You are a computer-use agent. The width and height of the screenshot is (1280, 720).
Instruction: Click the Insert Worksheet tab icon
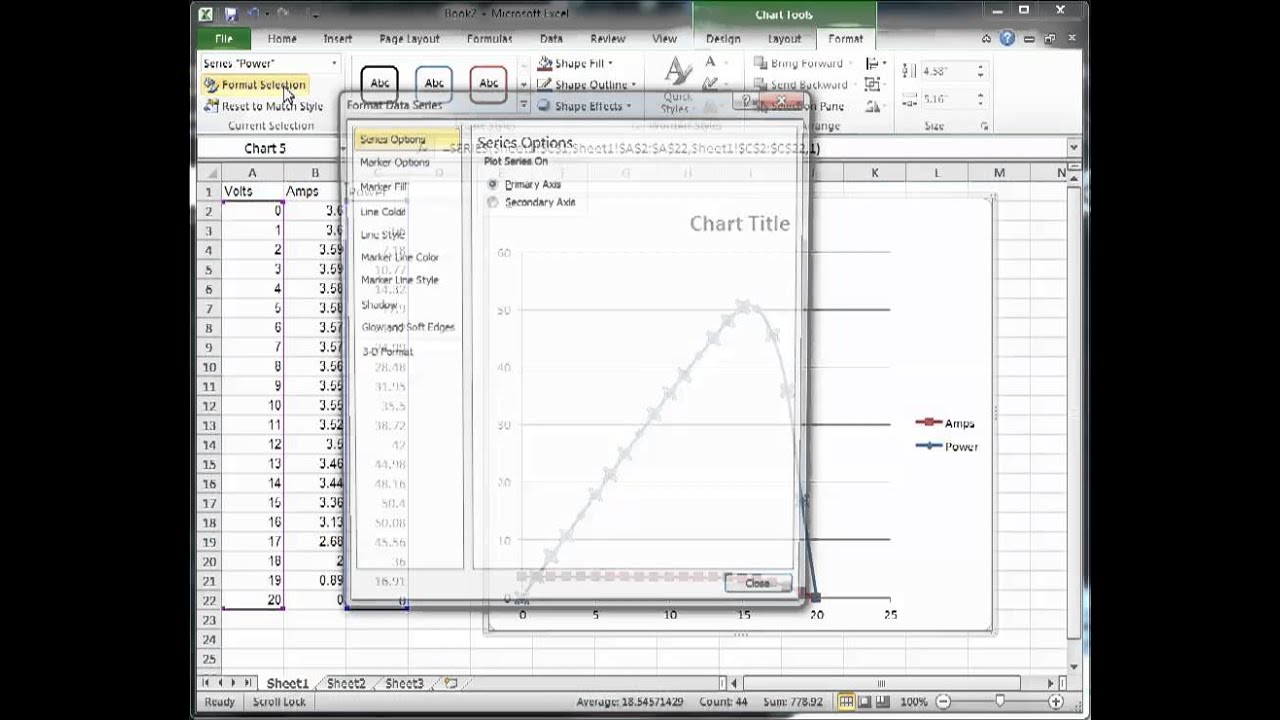click(450, 684)
